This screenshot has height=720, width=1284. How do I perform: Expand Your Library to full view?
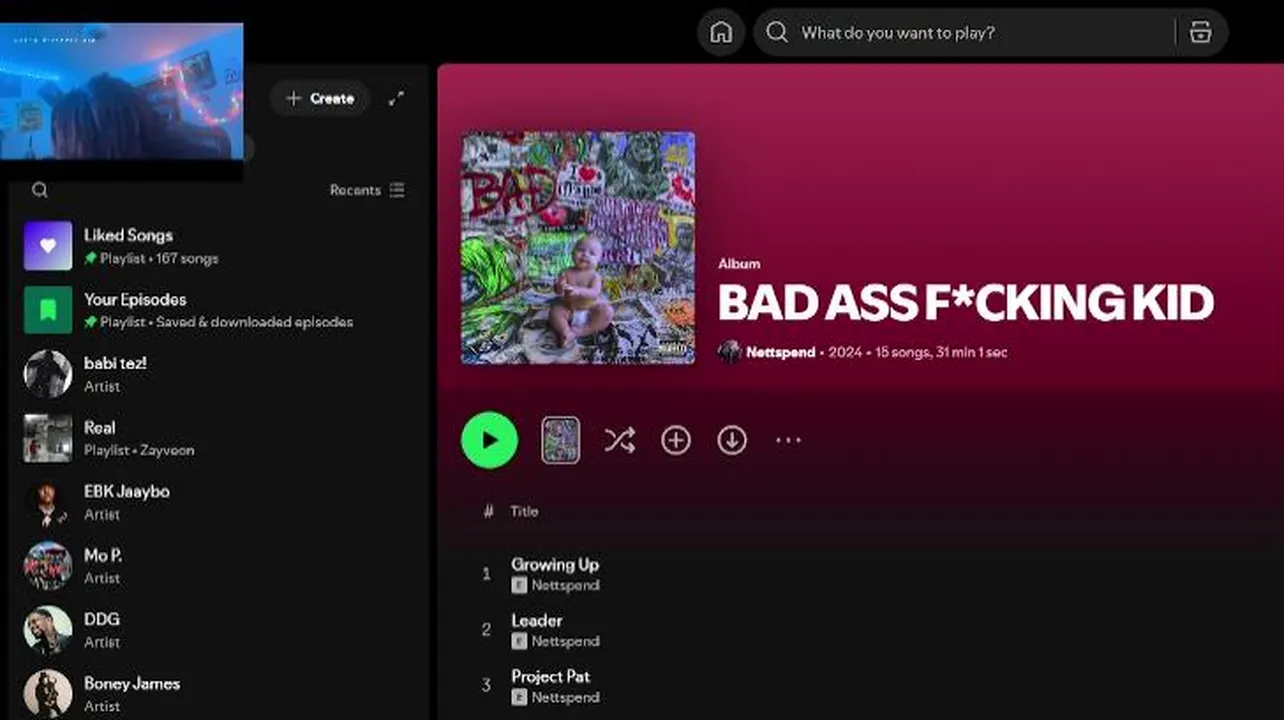pos(397,98)
